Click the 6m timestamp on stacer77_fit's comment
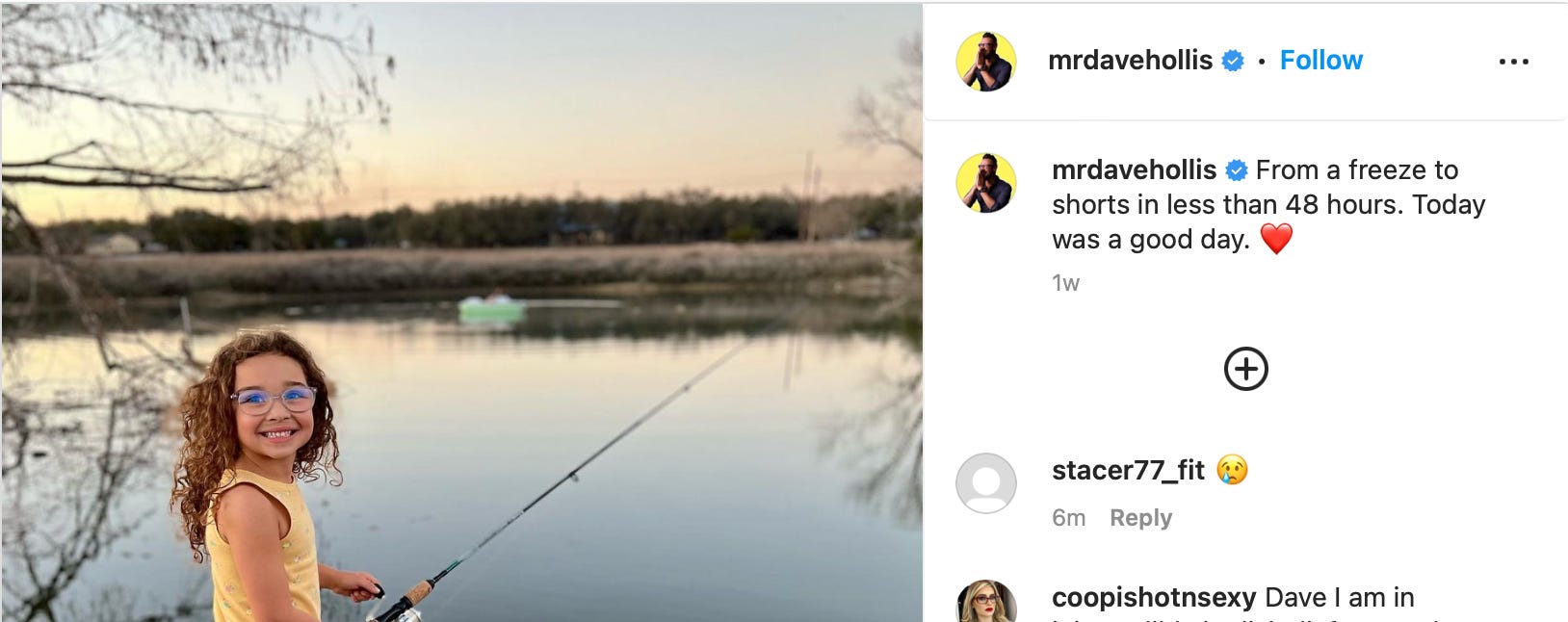This screenshot has width=1568, height=622. click(1068, 518)
